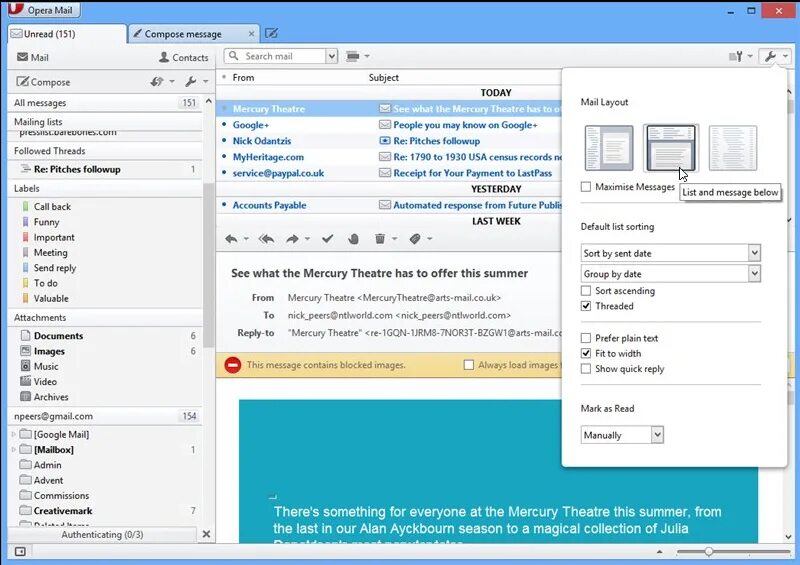Click the wrench icon in the Compose row
Image resolution: width=800 pixels, height=565 pixels.
tap(191, 82)
